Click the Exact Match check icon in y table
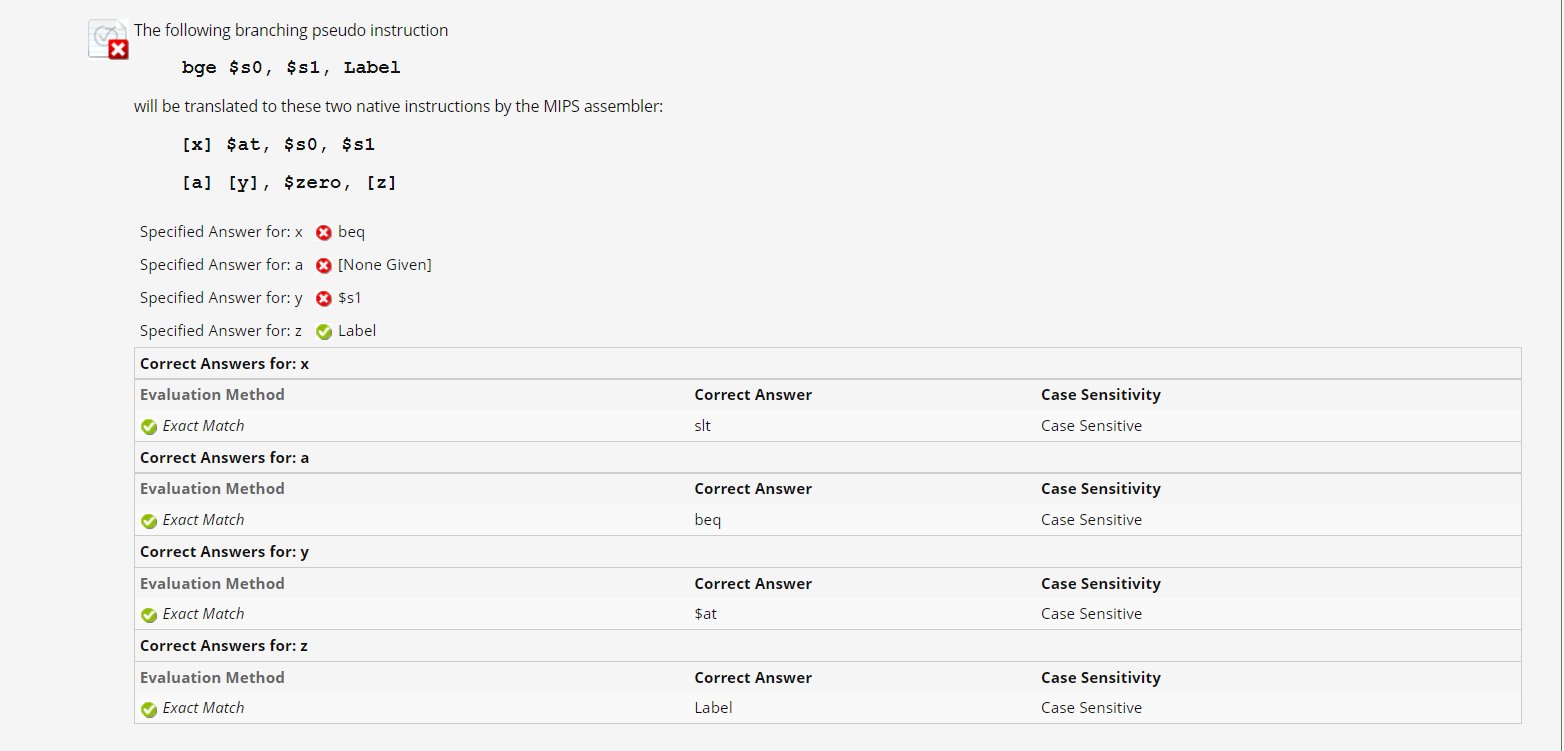The height and width of the screenshot is (751, 1564). [x=149, y=615]
